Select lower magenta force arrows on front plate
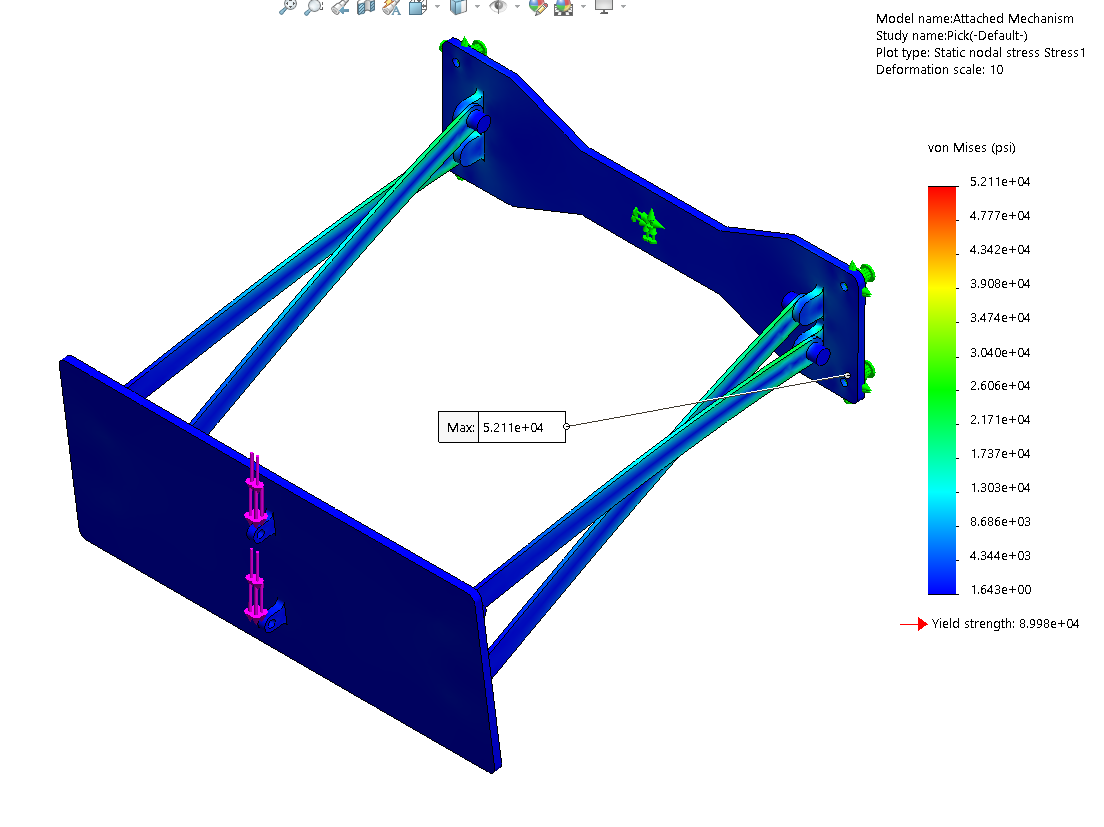1104x827 pixels. click(x=255, y=584)
